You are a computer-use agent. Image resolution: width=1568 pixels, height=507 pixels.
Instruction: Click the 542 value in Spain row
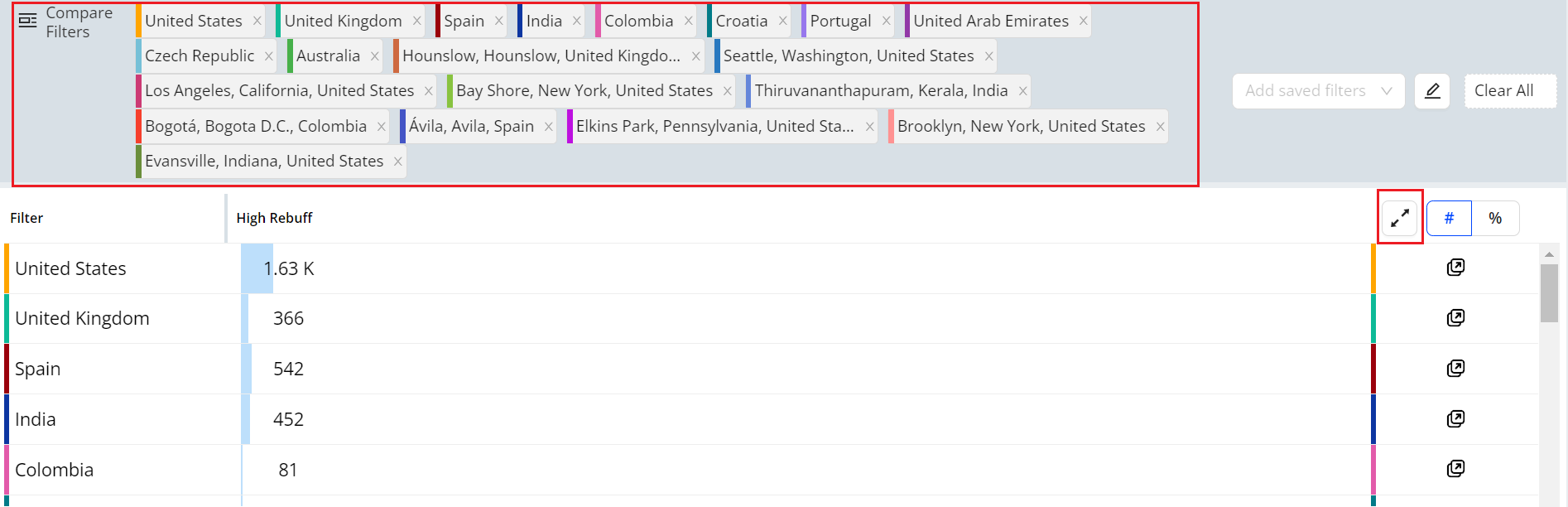coord(288,369)
